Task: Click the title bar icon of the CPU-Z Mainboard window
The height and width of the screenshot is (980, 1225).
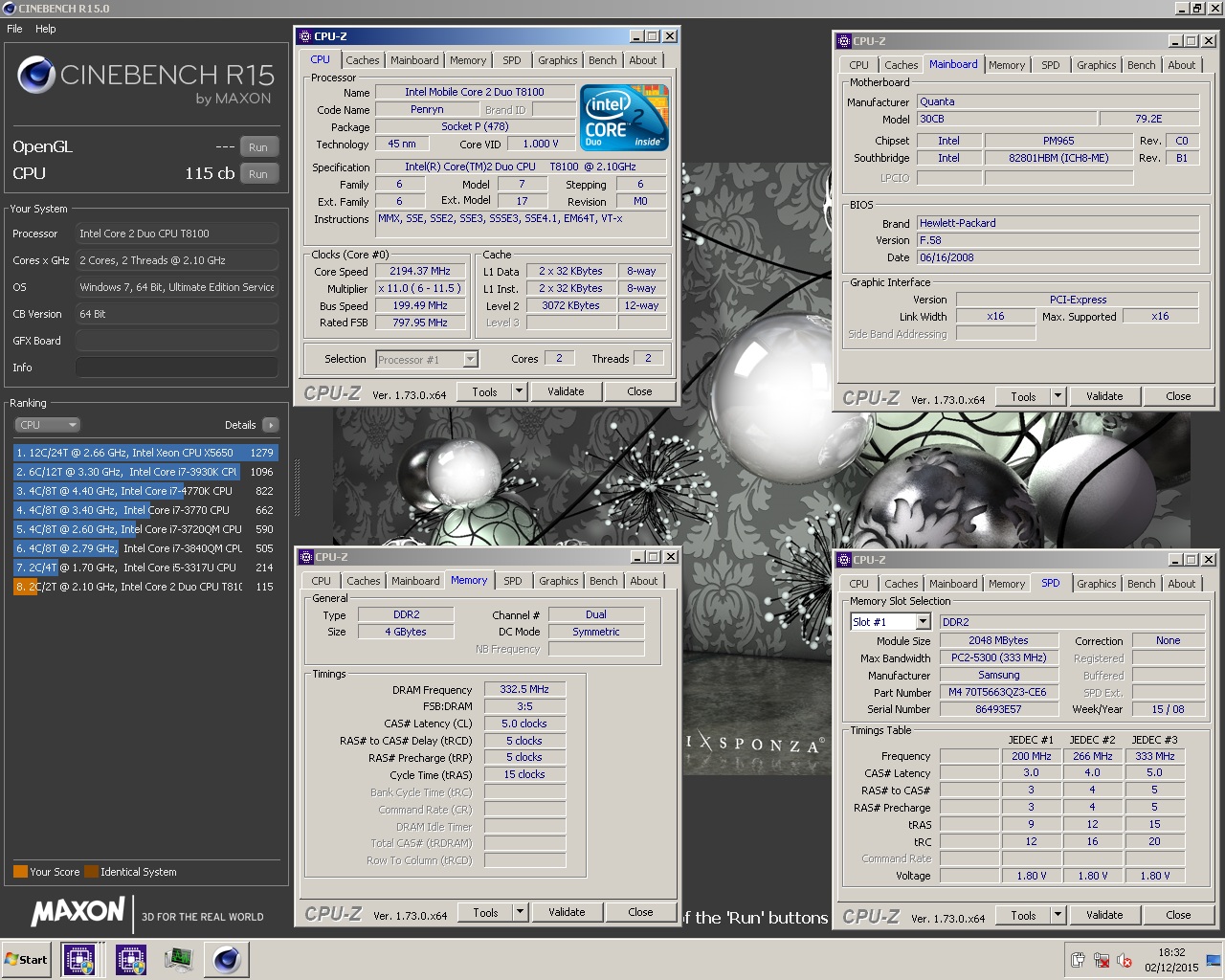Action: [x=843, y=41]
